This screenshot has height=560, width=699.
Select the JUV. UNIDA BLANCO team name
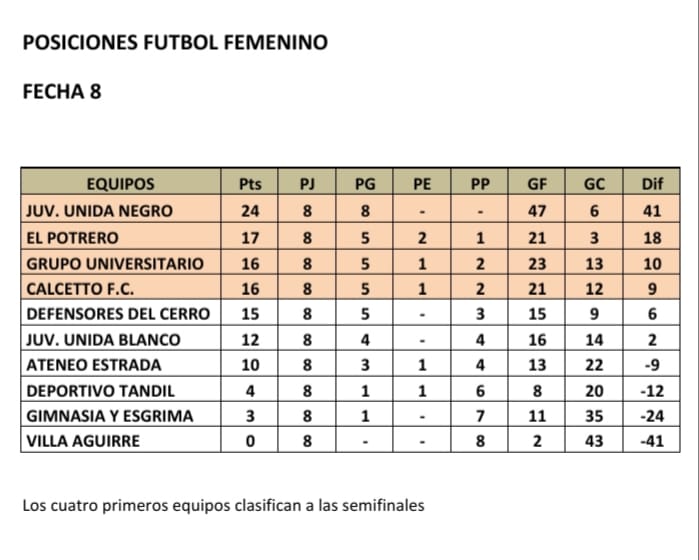[x=103, y=340]
